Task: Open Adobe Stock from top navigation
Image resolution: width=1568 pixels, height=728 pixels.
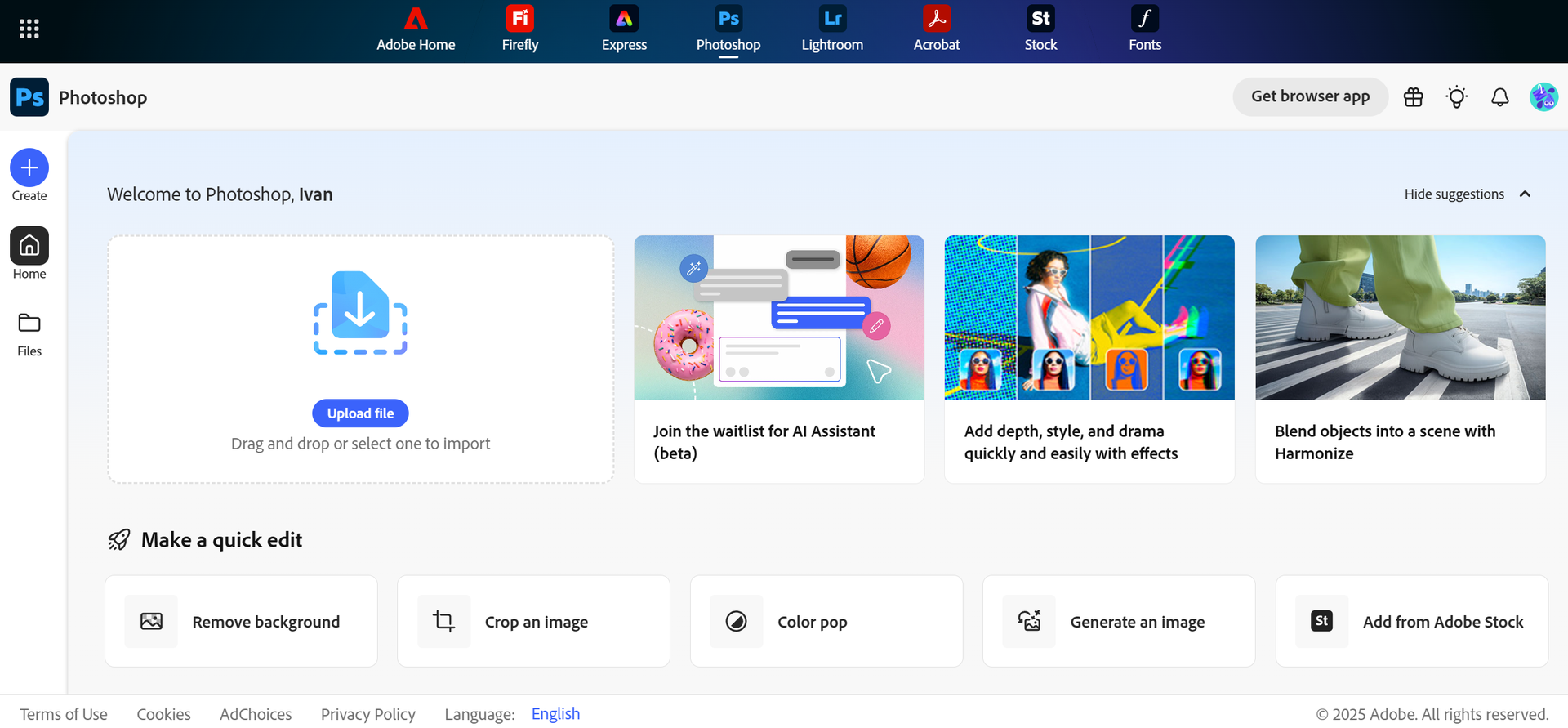Action: [1040, 29]
